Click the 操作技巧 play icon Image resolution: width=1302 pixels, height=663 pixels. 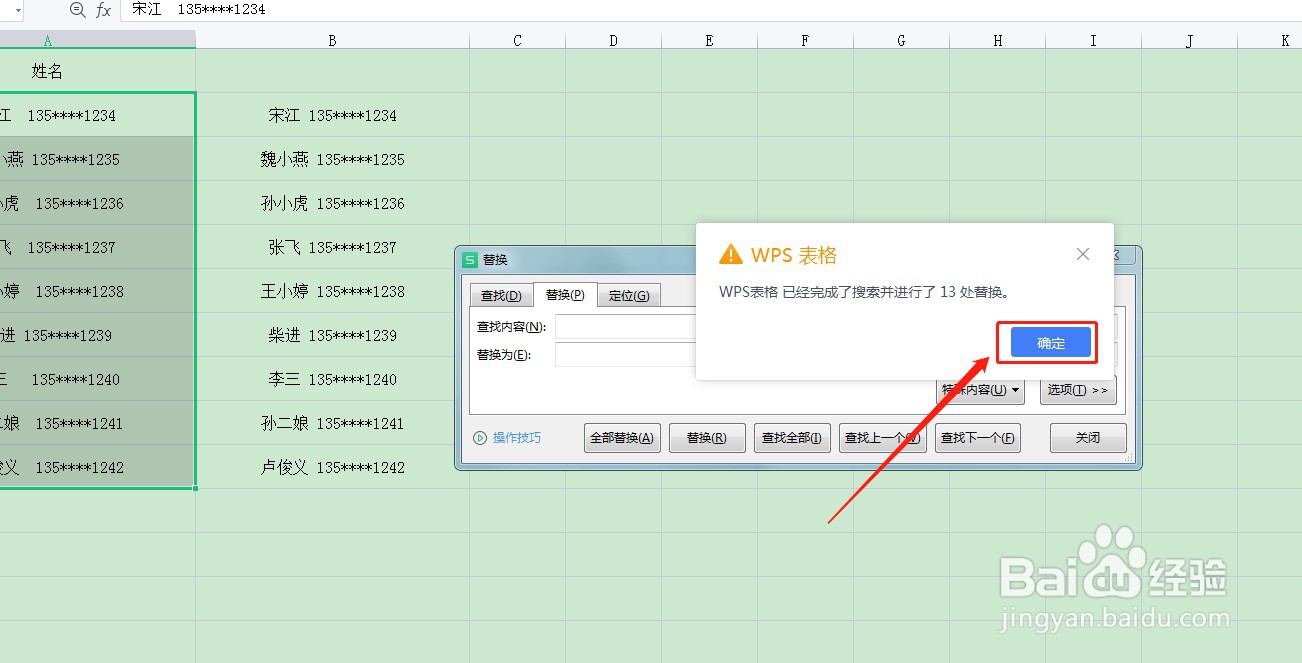480,438
